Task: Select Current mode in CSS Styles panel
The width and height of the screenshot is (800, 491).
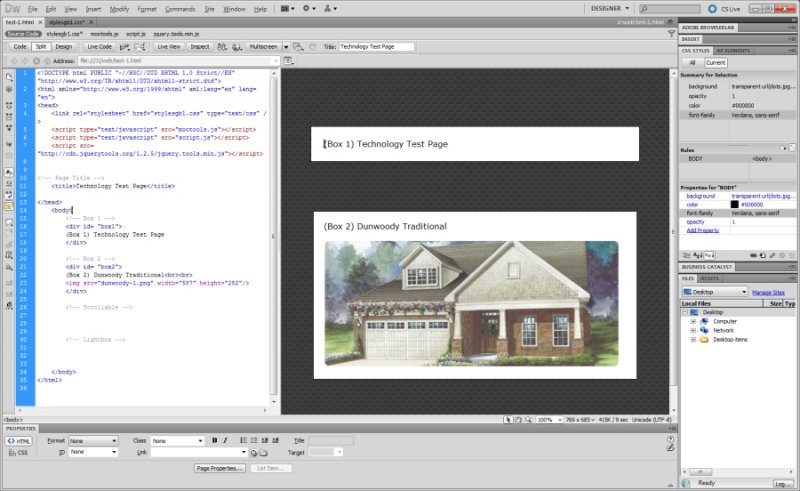Action: point(716,63)
